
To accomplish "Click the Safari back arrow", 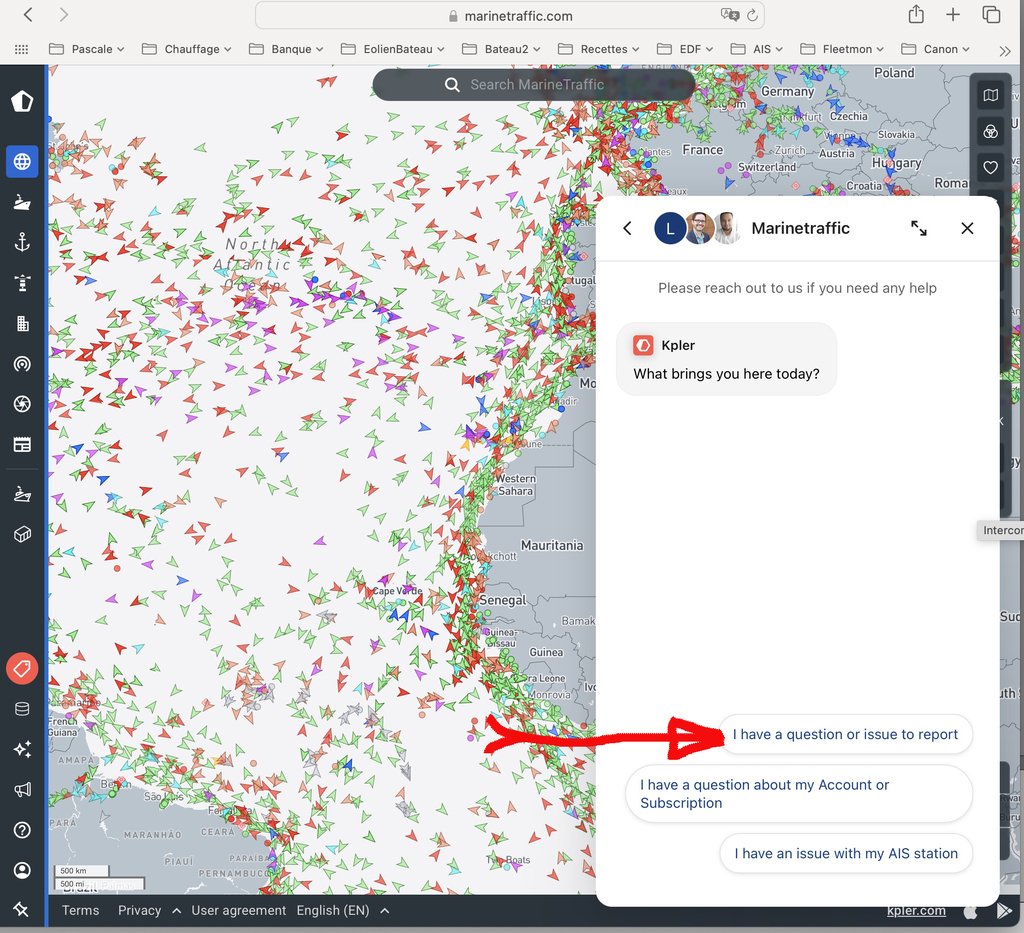I will coord(28,14).
